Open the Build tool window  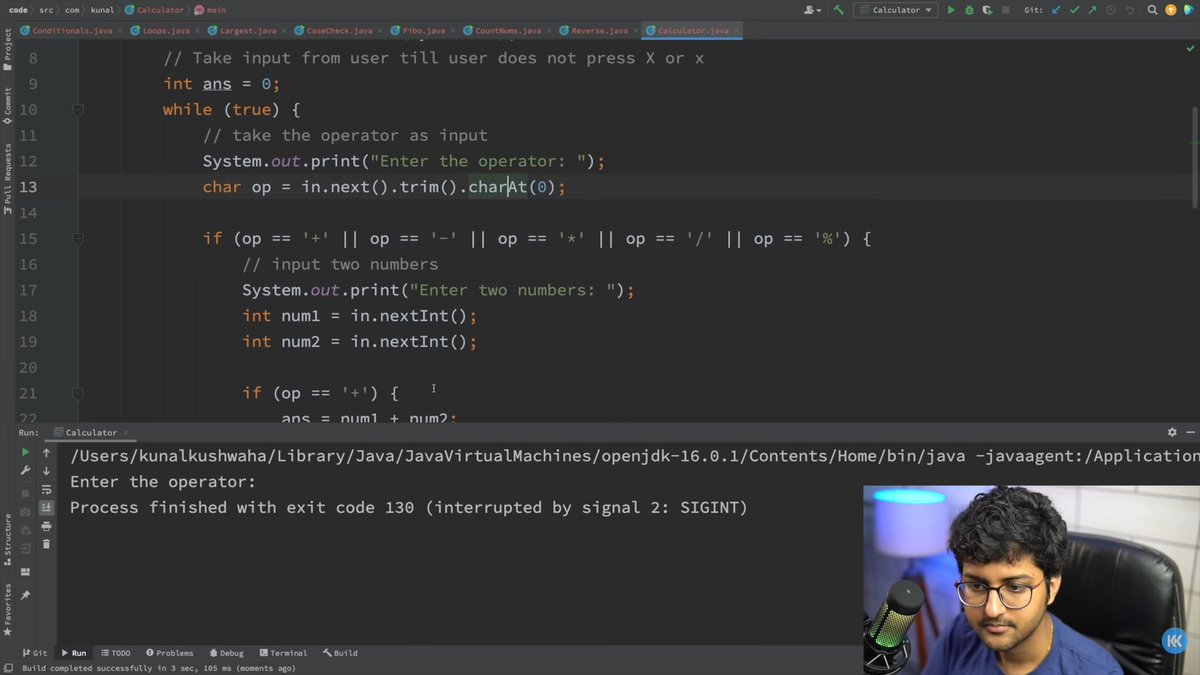pos(339,653)
